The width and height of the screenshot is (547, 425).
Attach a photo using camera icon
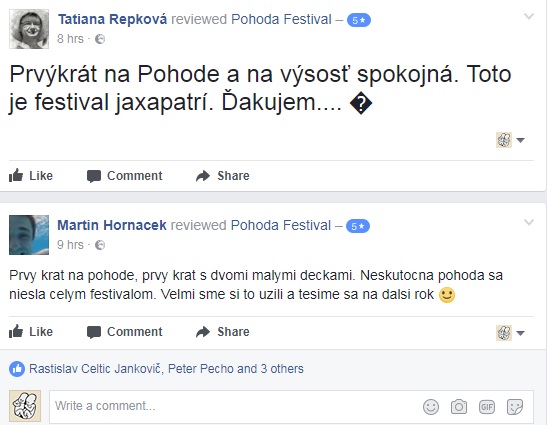click(459, 407)
